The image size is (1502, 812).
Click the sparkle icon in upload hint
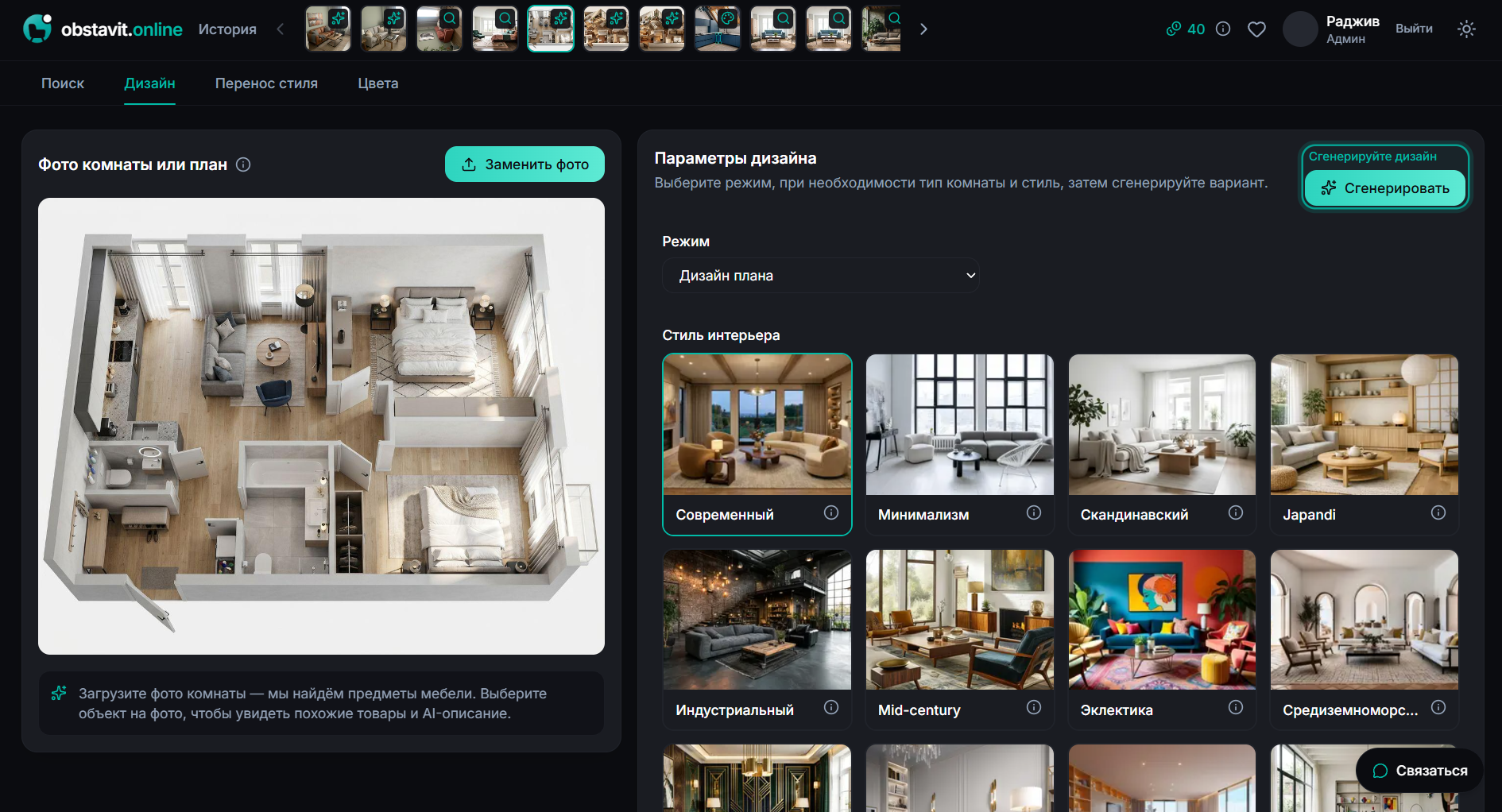[59, 694]
